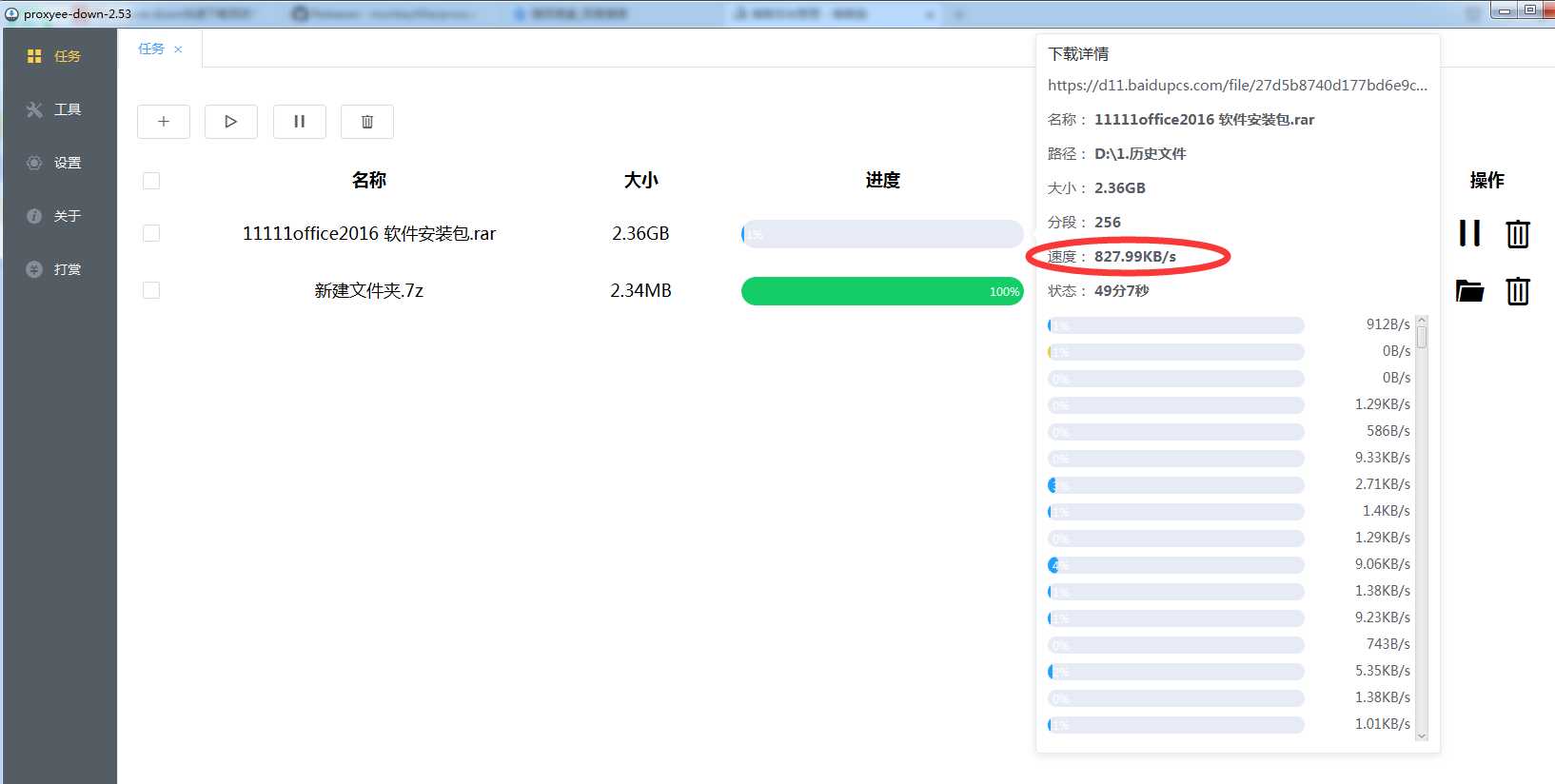Image resolution: width=1555 pixels, height=784 pixels.
Task: Delete selected tasks using the toolbar trash button
Action: click(367, 122)
